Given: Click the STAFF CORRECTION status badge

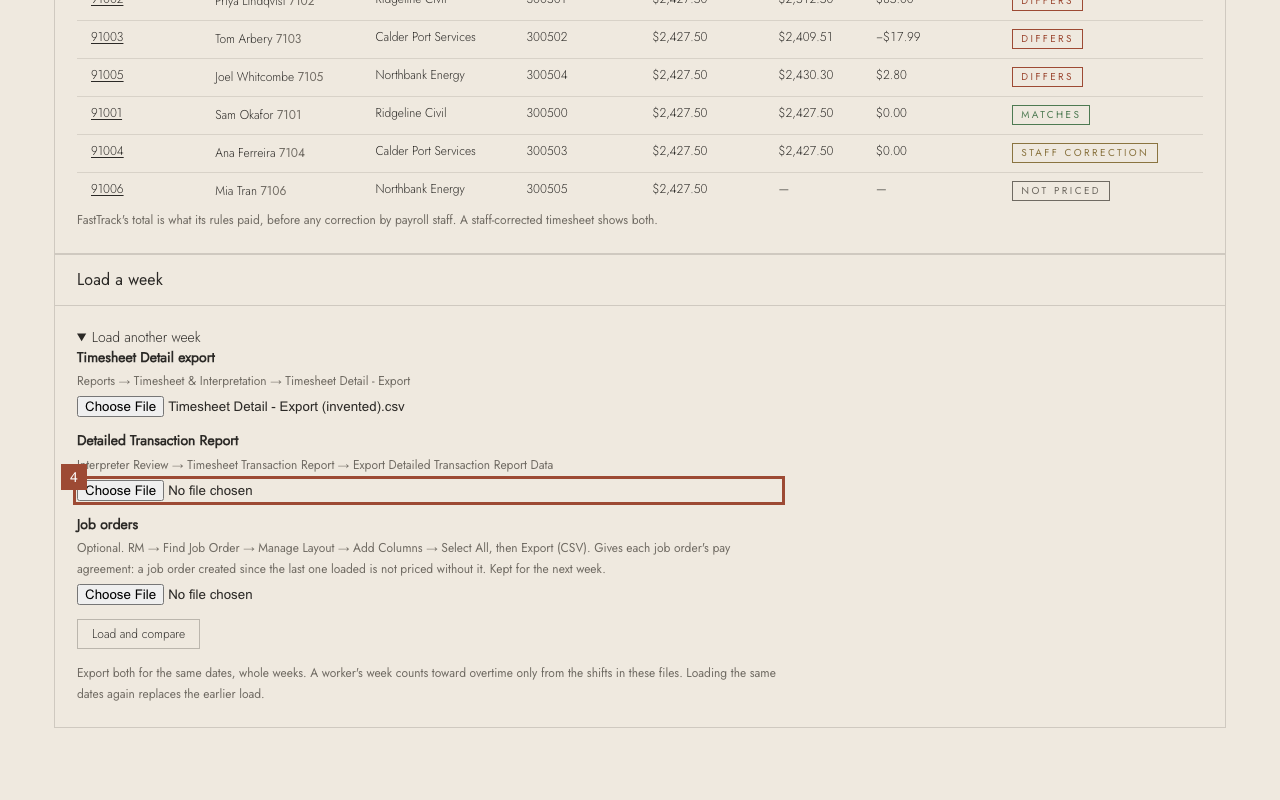Looking at the screenshot, I should pyautogui.click(x=1085, y=153).
